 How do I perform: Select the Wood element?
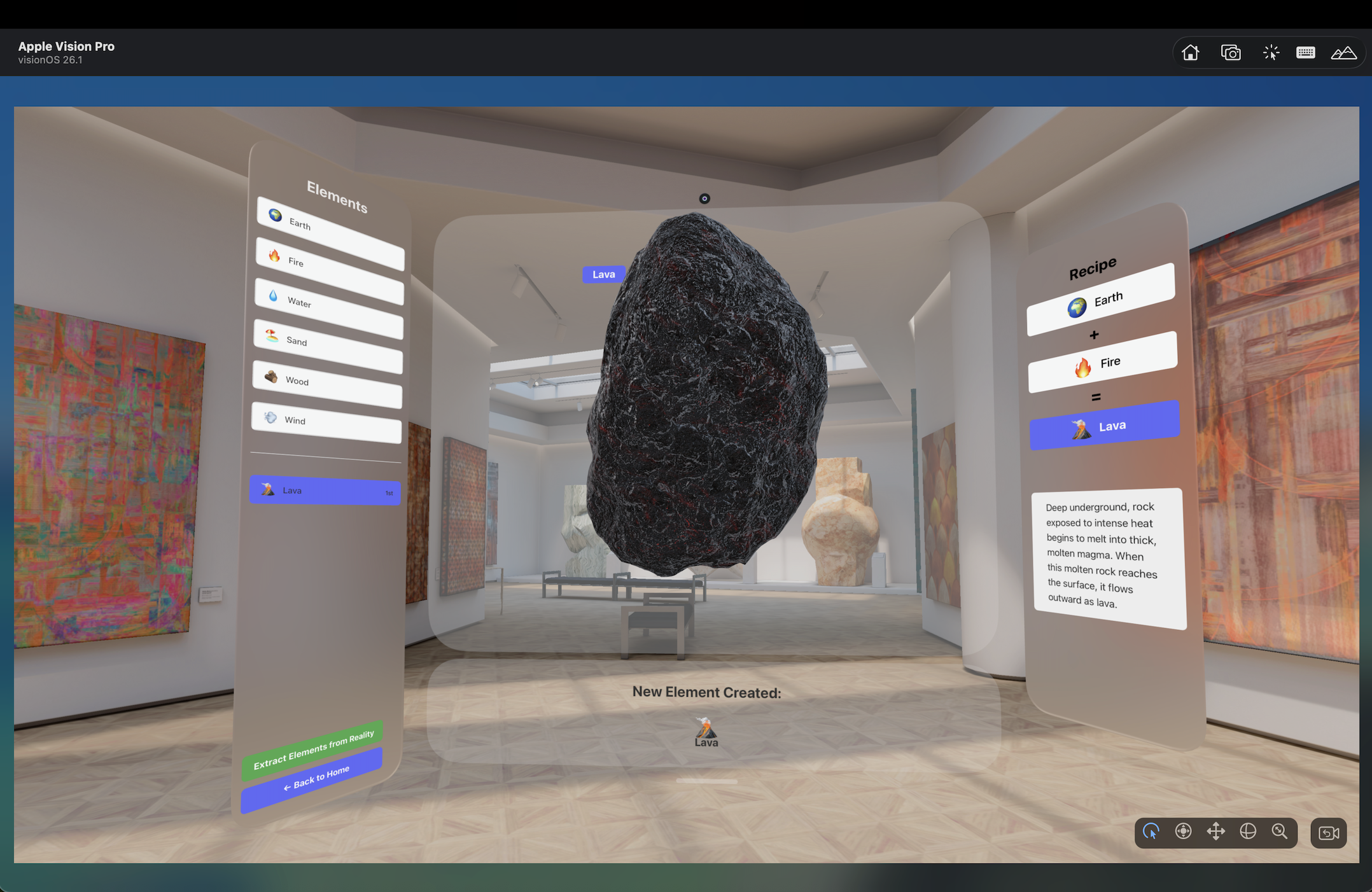[x=327, y=384]
